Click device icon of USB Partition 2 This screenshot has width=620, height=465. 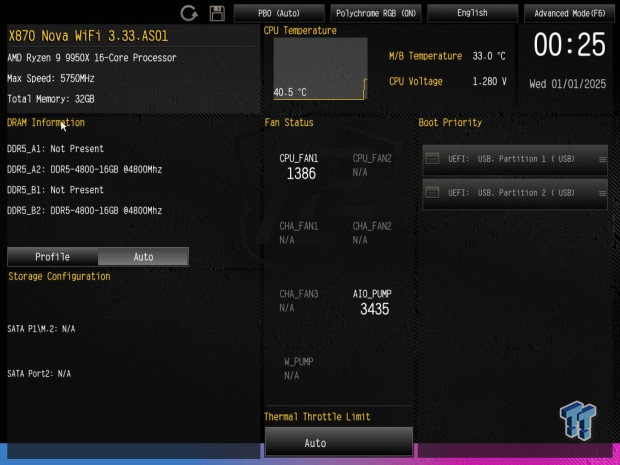click(432, 193)
